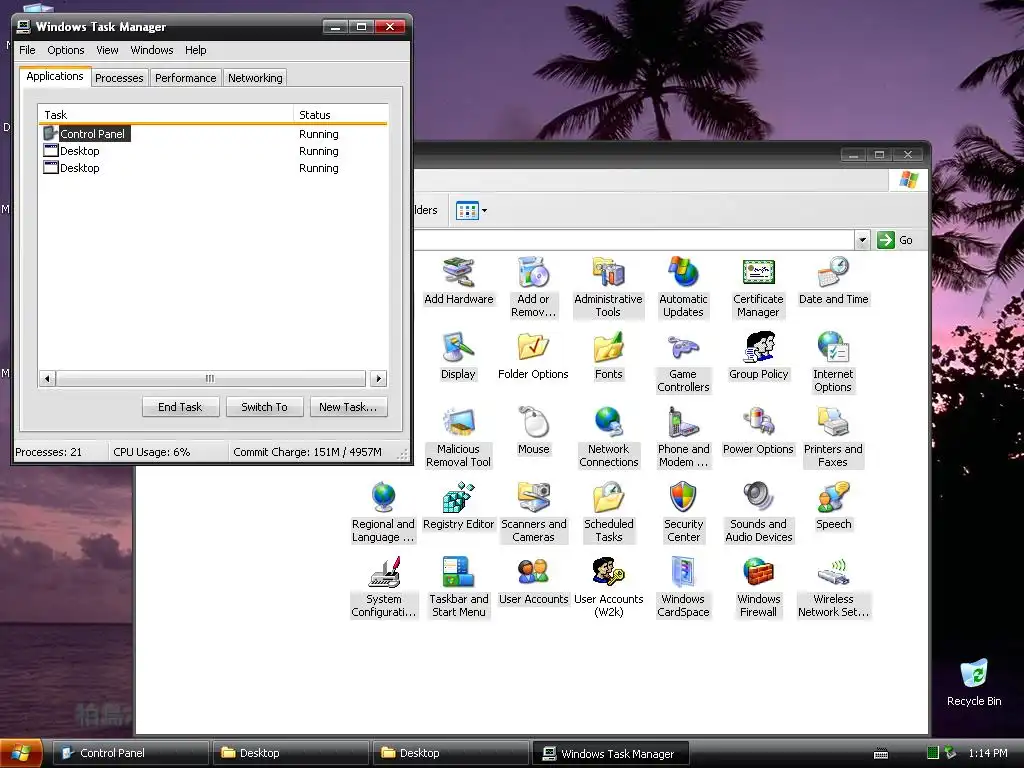Open Folder Options
This screenshot has width=1024, height=768.
point(534,357)
